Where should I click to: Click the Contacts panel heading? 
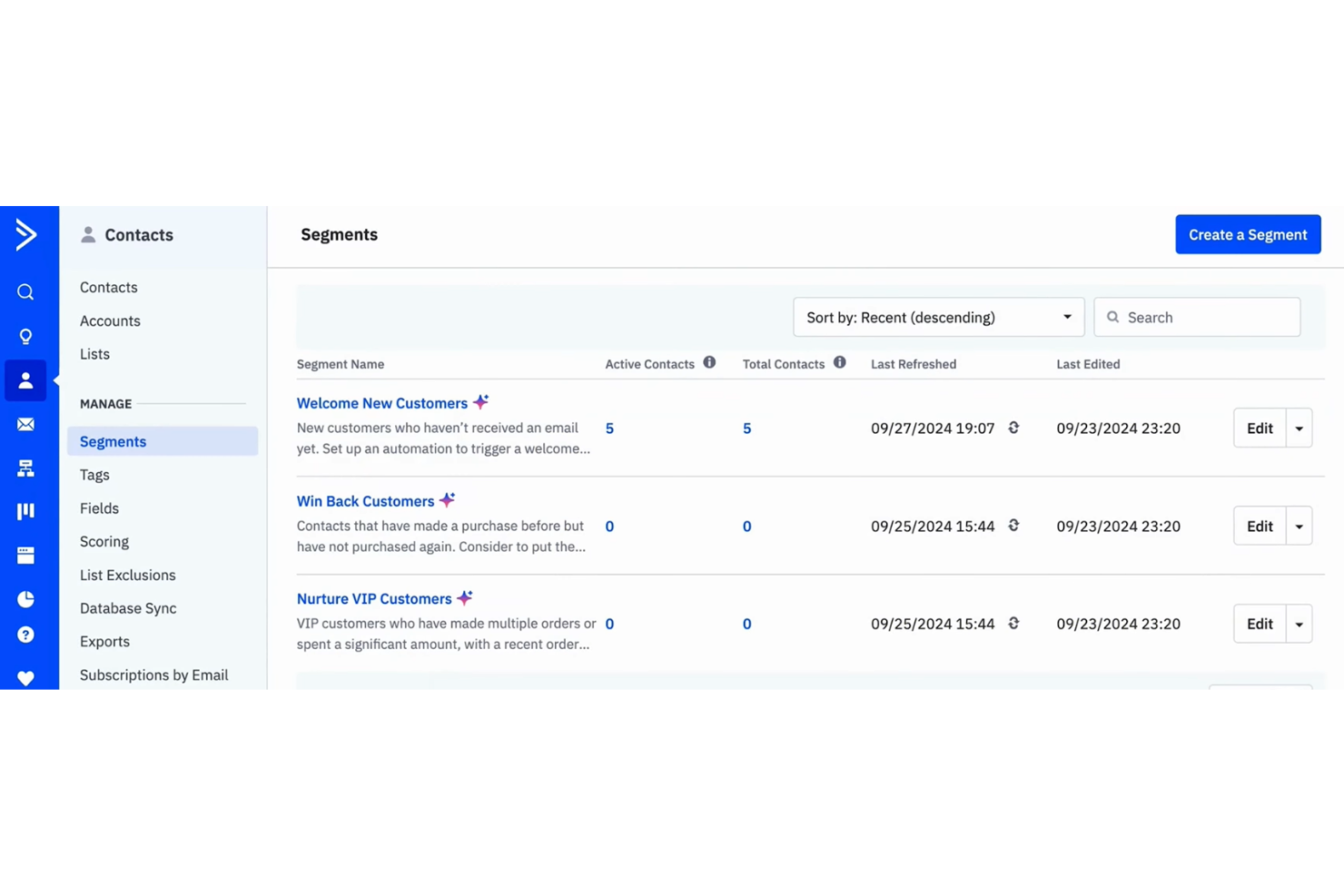(139, 235)
